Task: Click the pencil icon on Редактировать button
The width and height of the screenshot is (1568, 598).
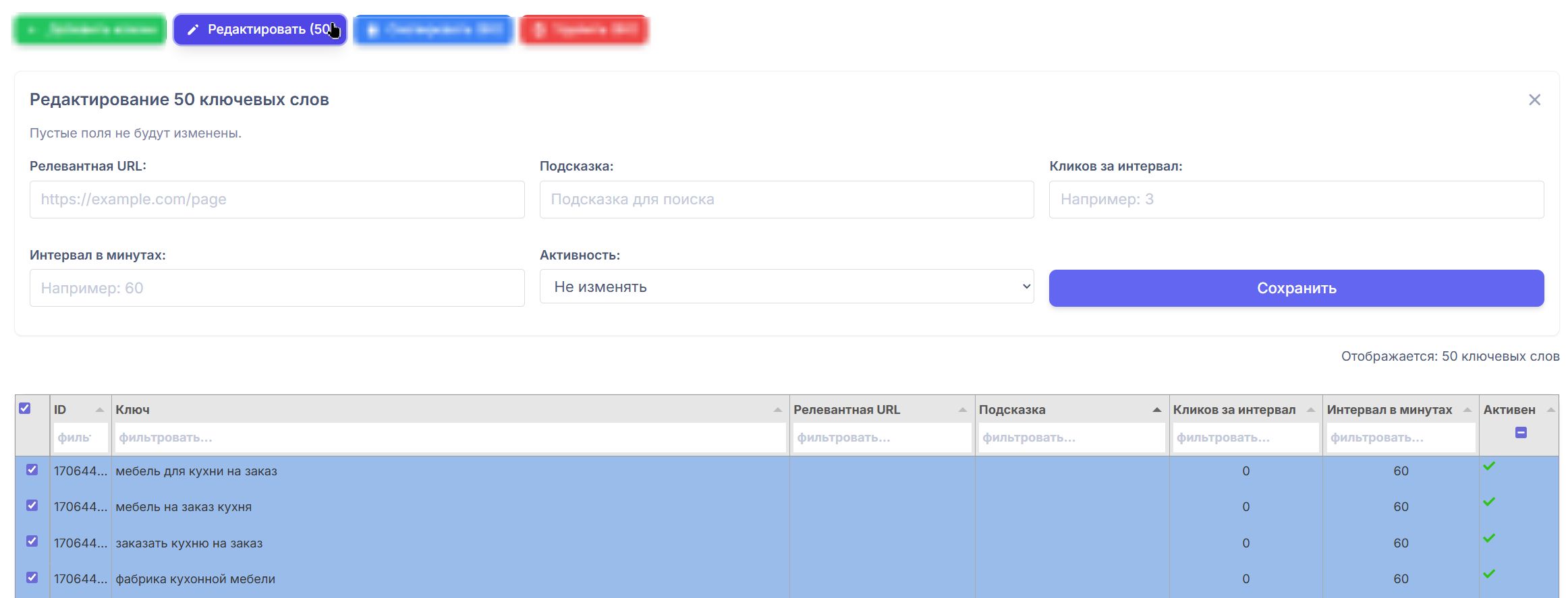Action: [x=193, y=30]
